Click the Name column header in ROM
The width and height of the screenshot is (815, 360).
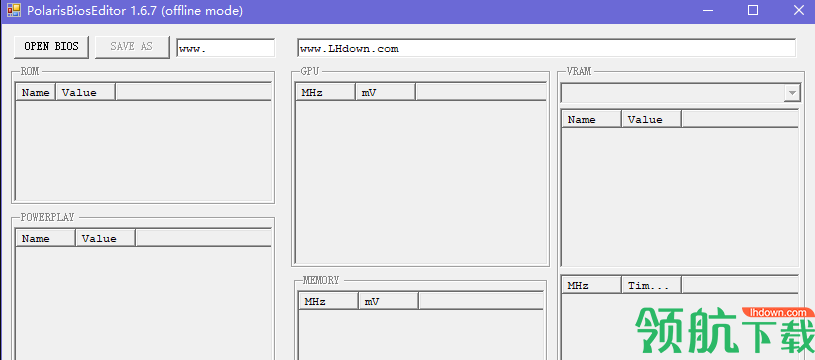[36, 92]
